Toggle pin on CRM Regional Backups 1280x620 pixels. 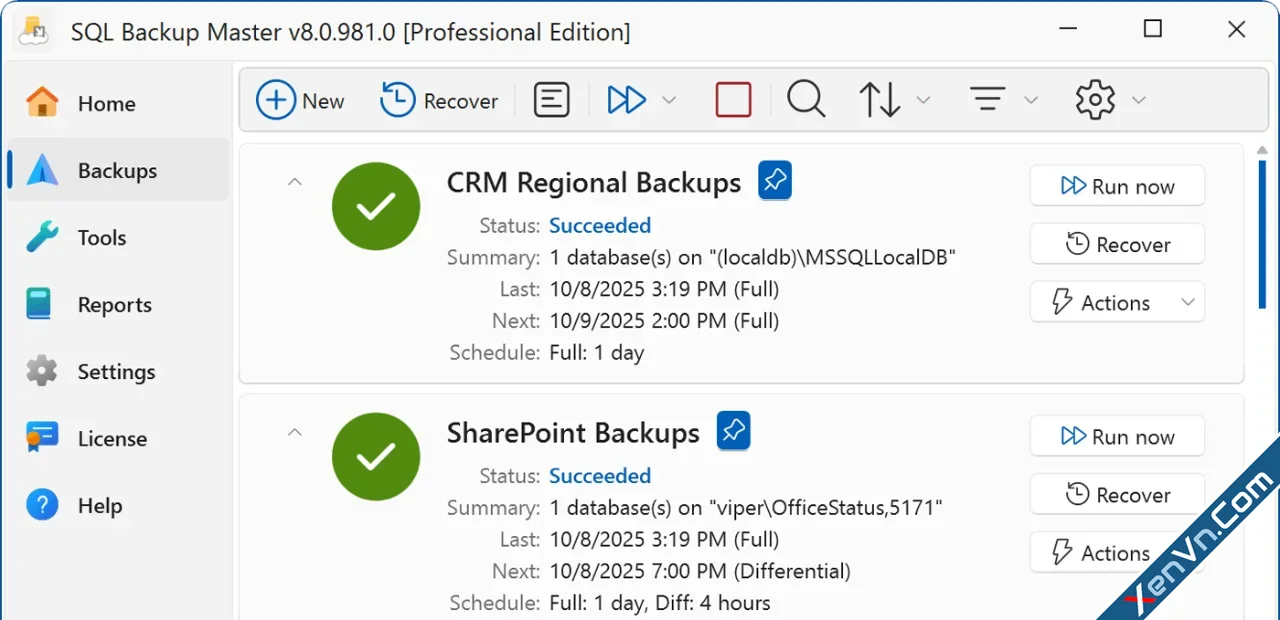[x=775, y=180]
